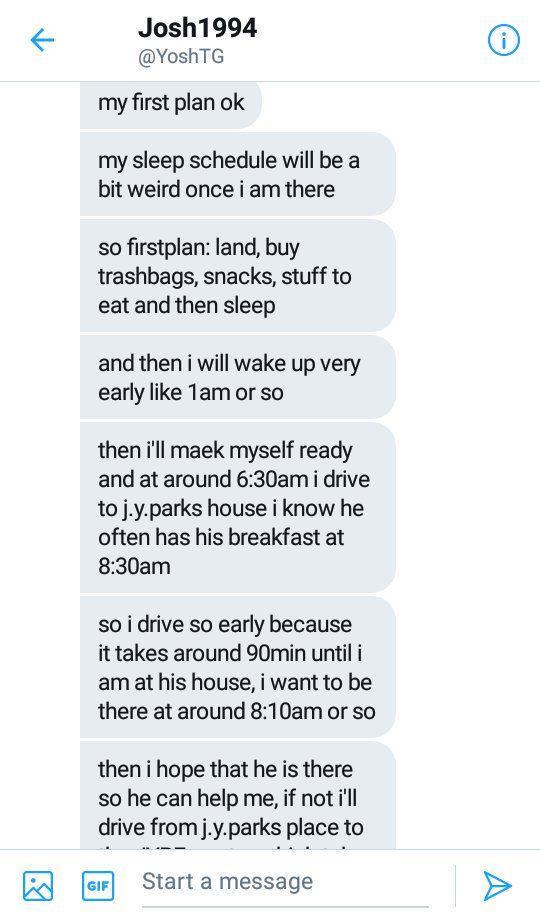Tap the 'wake up very early' message

237,377
